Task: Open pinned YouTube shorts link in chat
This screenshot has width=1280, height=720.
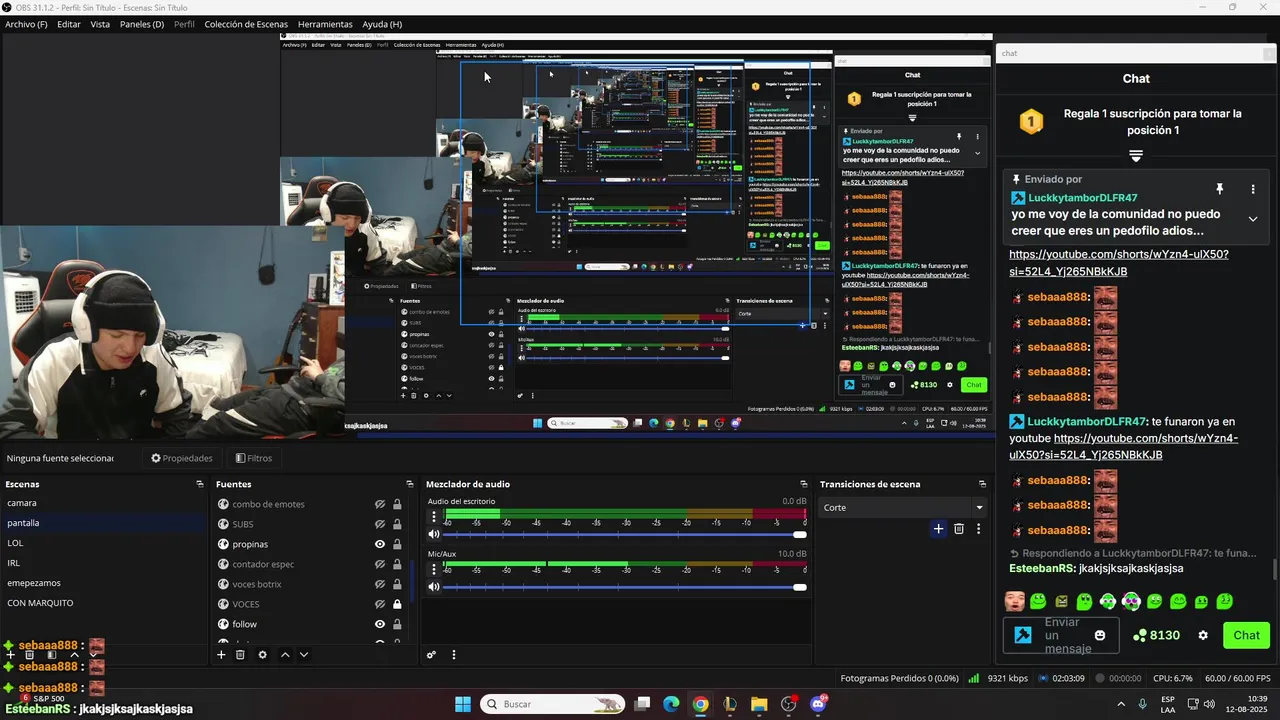Action: coord(1119,263)
